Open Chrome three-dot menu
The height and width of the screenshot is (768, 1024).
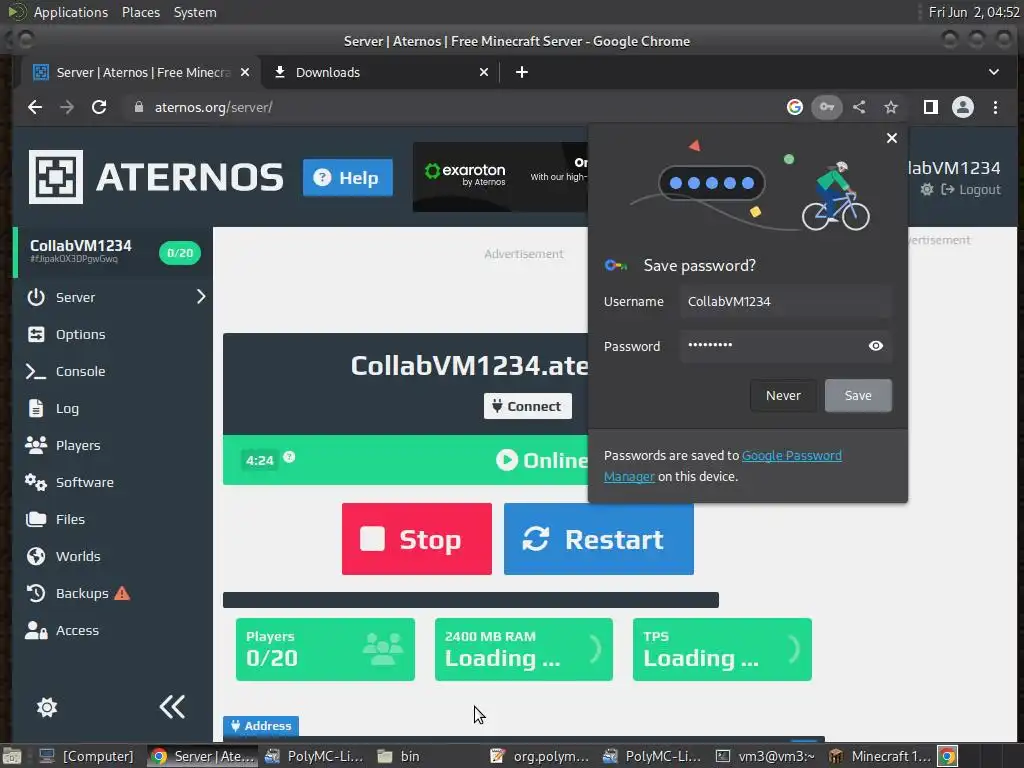[995, 107]
